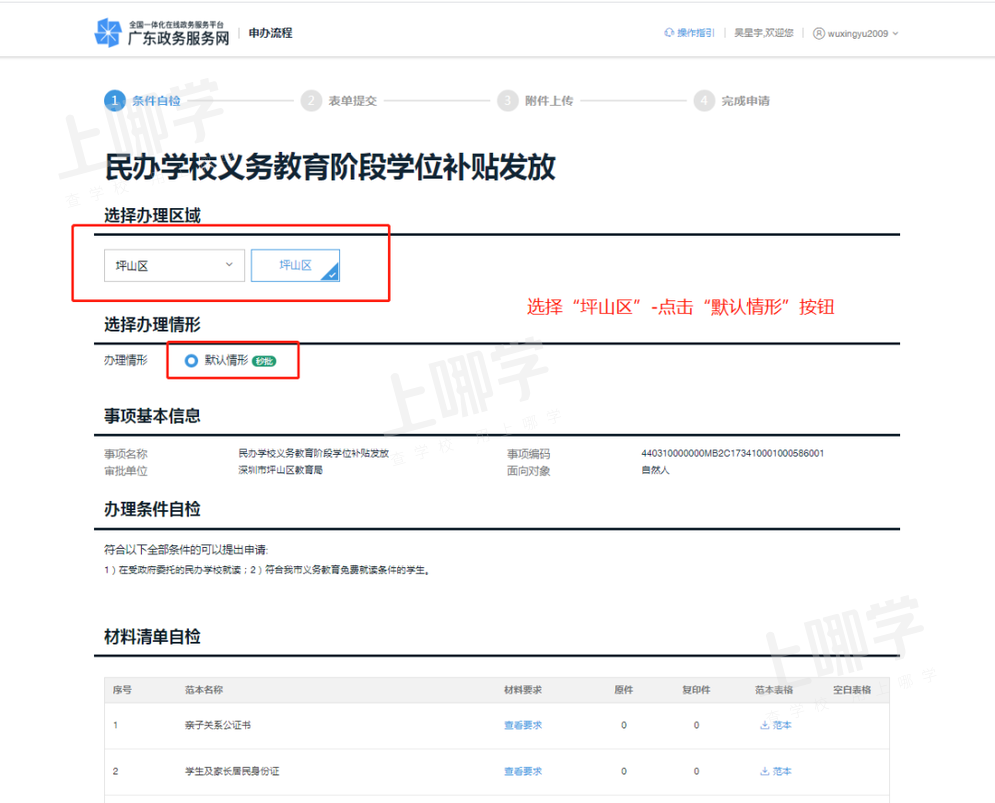This screenshot has height=803, width=995.
Task: Go to step 4 完成申请
Action: (732, 100)
